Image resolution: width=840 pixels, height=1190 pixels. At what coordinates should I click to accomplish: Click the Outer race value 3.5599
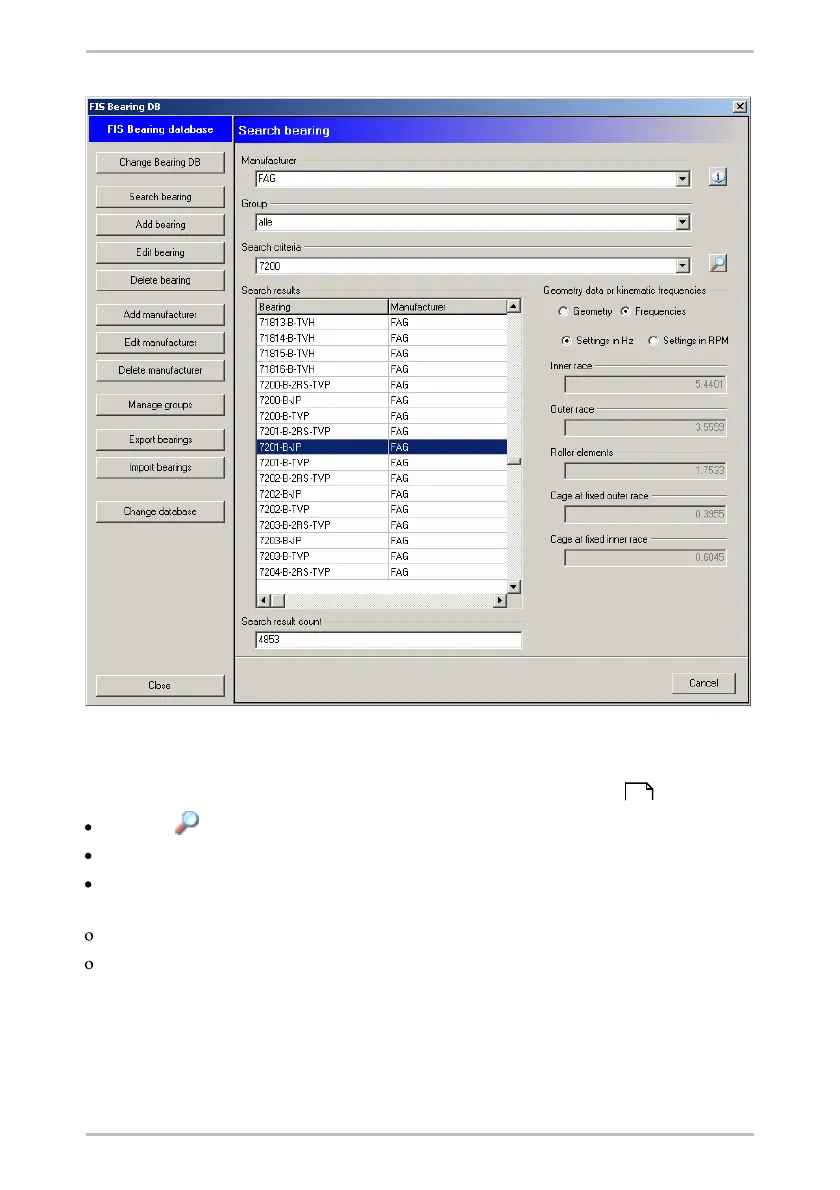pos(646,428)
